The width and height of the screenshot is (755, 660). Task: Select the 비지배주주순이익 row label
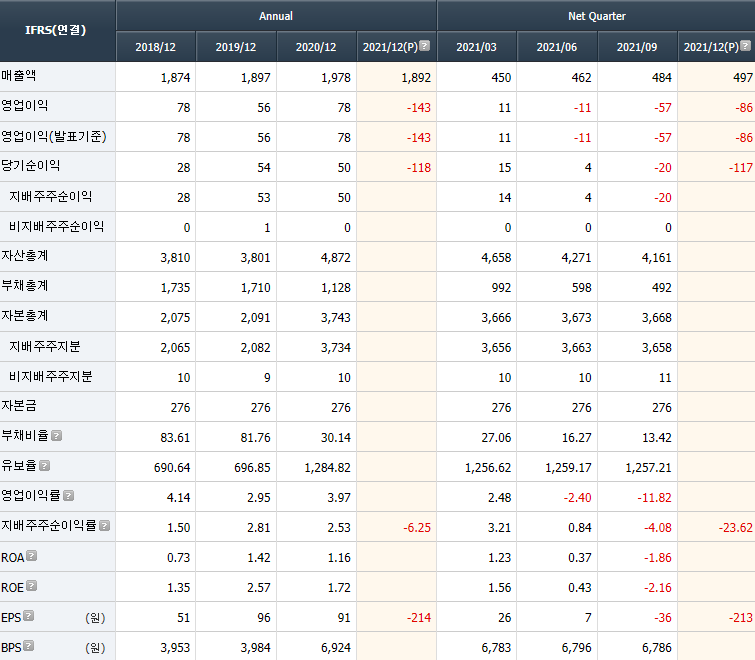(x=56, y=226)
